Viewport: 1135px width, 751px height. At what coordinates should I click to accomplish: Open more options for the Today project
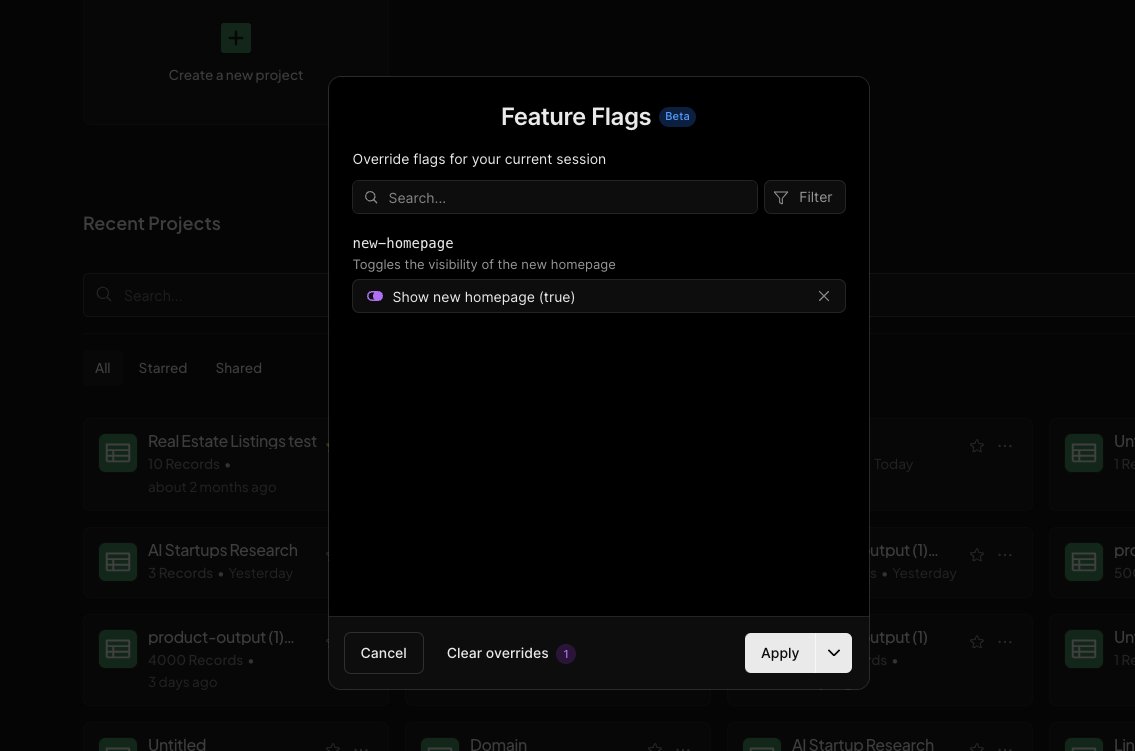click(1005, 446)
